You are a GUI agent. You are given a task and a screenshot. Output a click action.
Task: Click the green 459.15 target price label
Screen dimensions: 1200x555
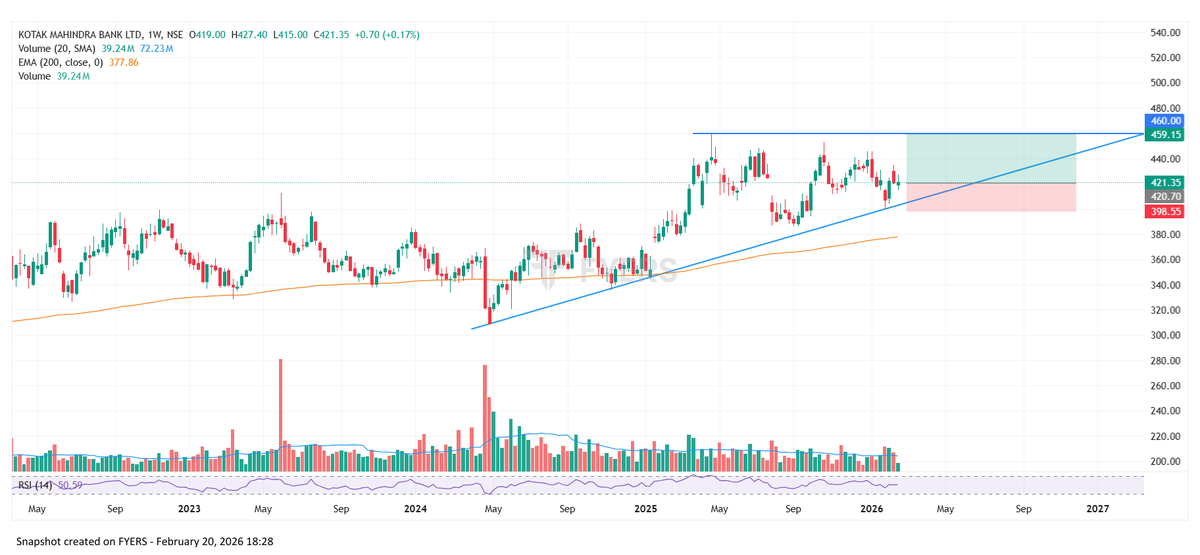click(x=1164, y=134)
